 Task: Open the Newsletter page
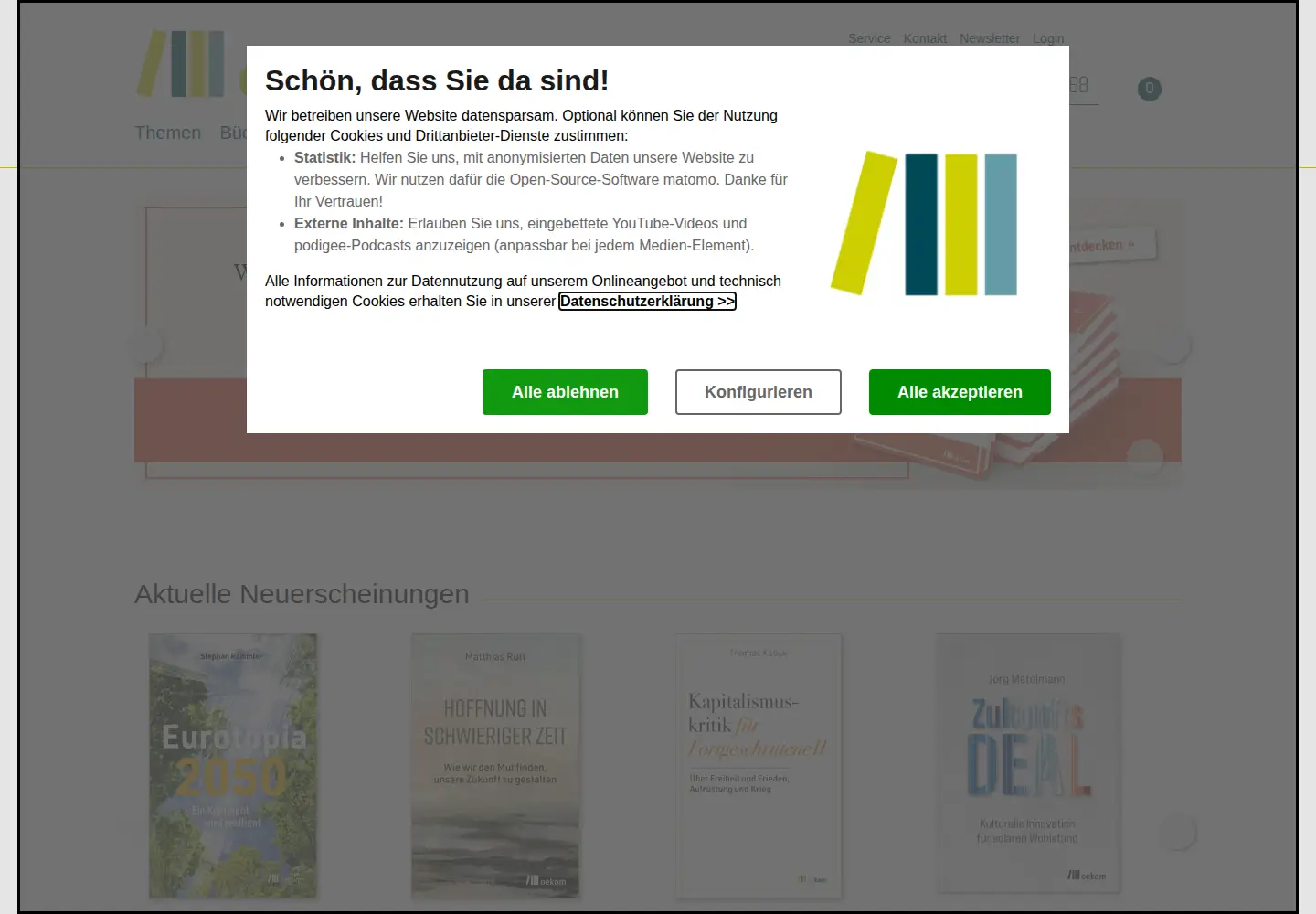click(x=990, y=38)
